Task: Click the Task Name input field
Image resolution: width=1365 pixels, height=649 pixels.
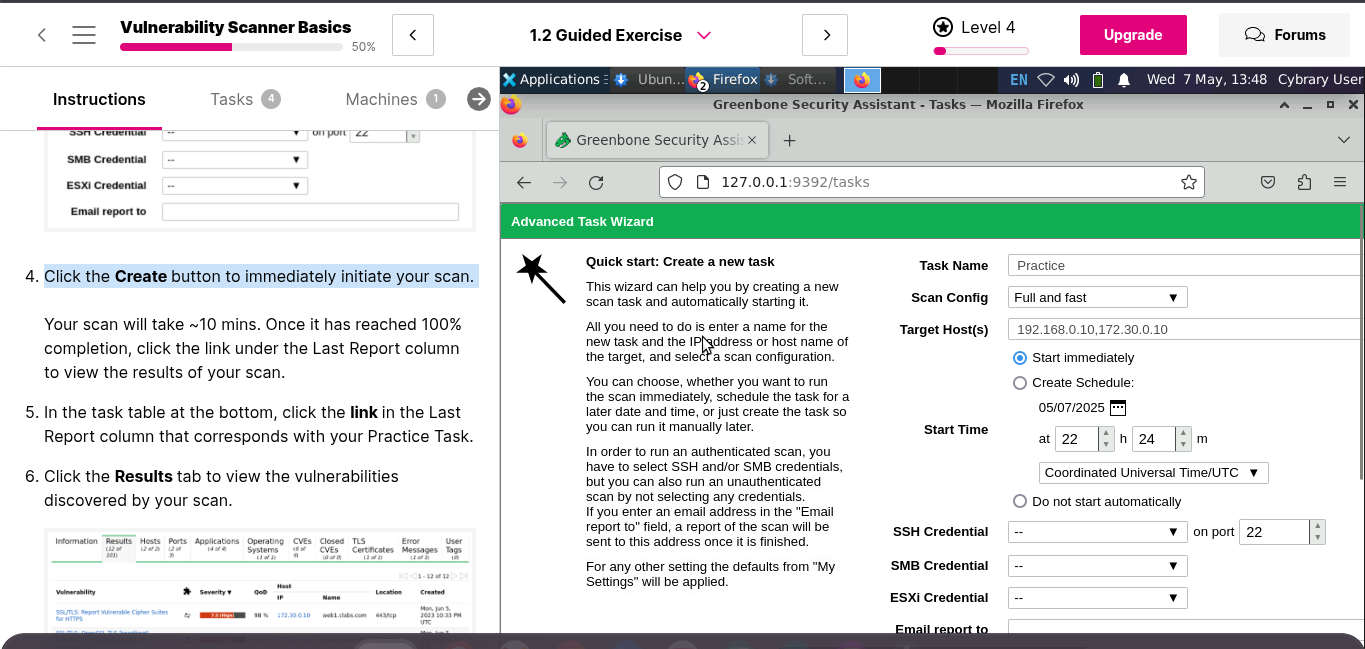Action: click(x=1185, y=265)
